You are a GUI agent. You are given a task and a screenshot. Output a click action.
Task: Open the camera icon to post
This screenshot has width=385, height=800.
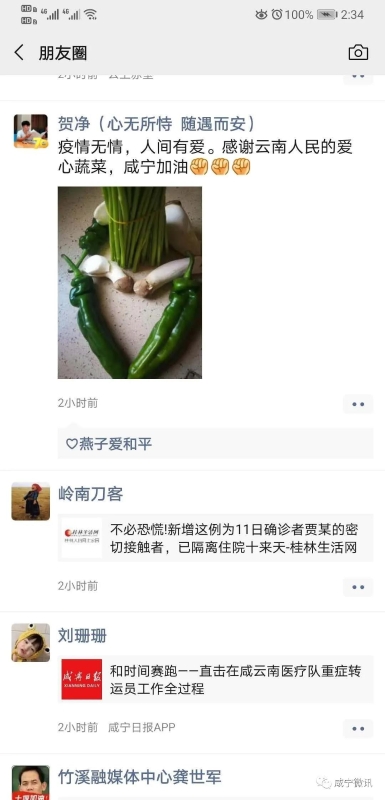coord(358,53)
